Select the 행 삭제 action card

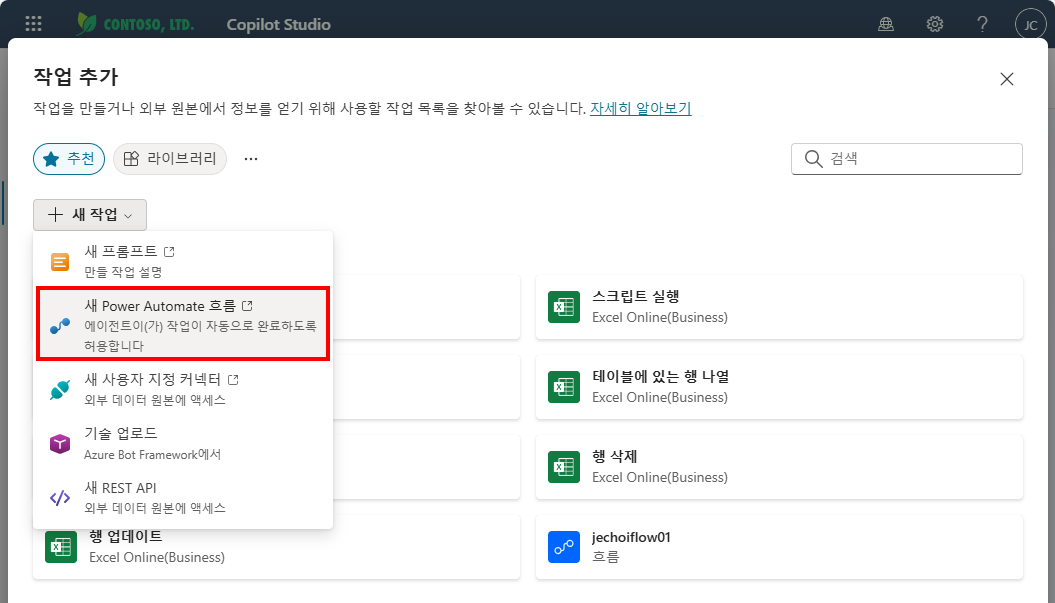(x=779, y=467)
